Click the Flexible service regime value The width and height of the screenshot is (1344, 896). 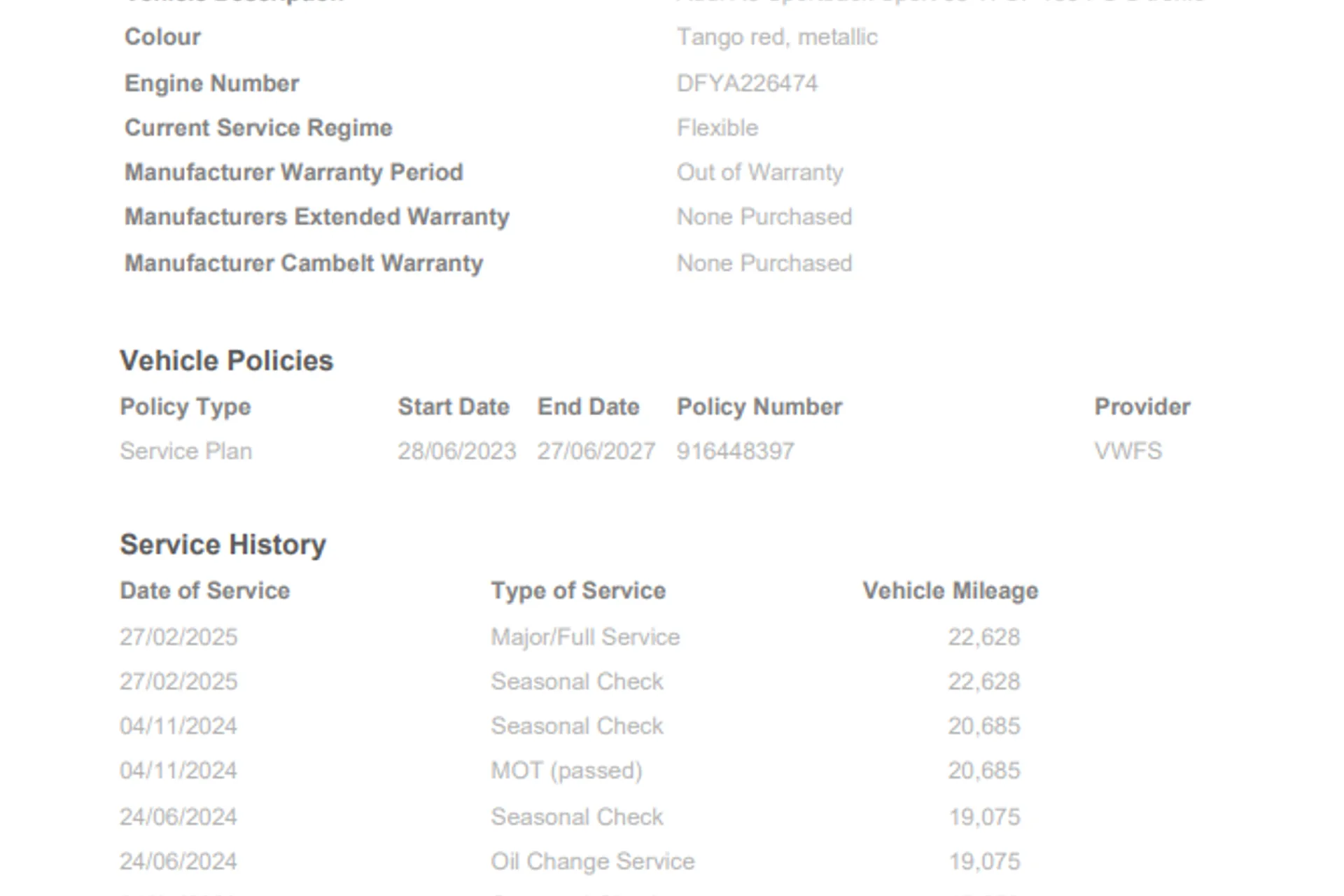(x=717, y=128)
